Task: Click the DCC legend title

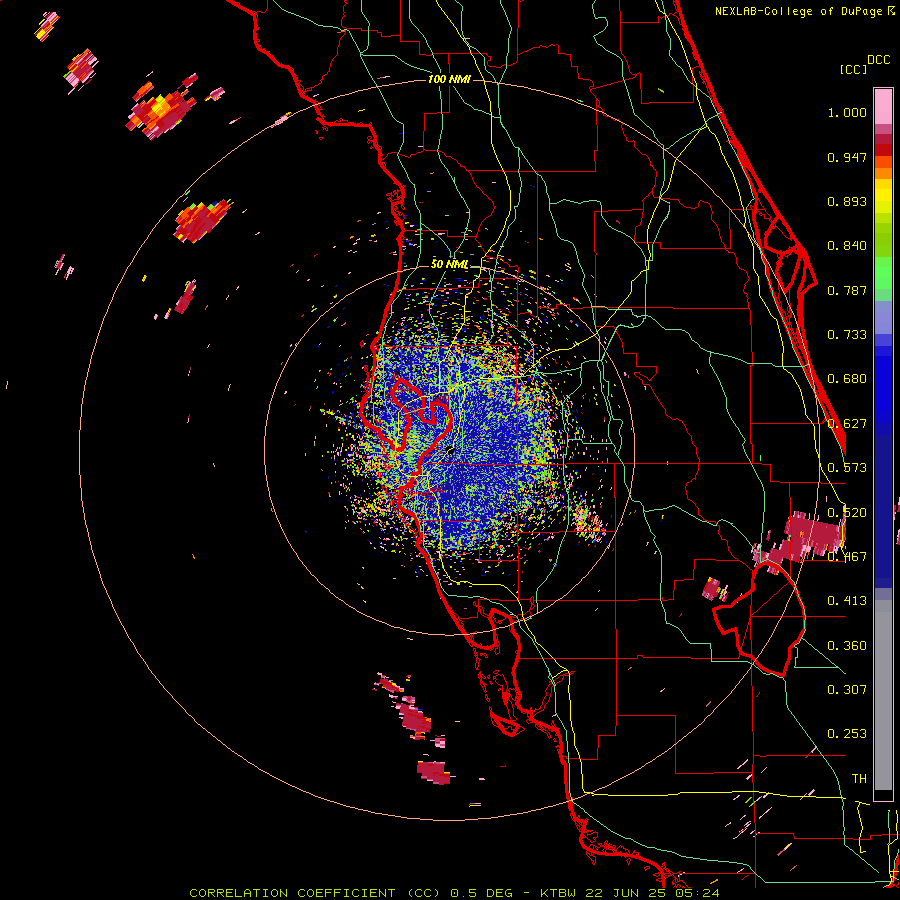Action: pos(879,60)
